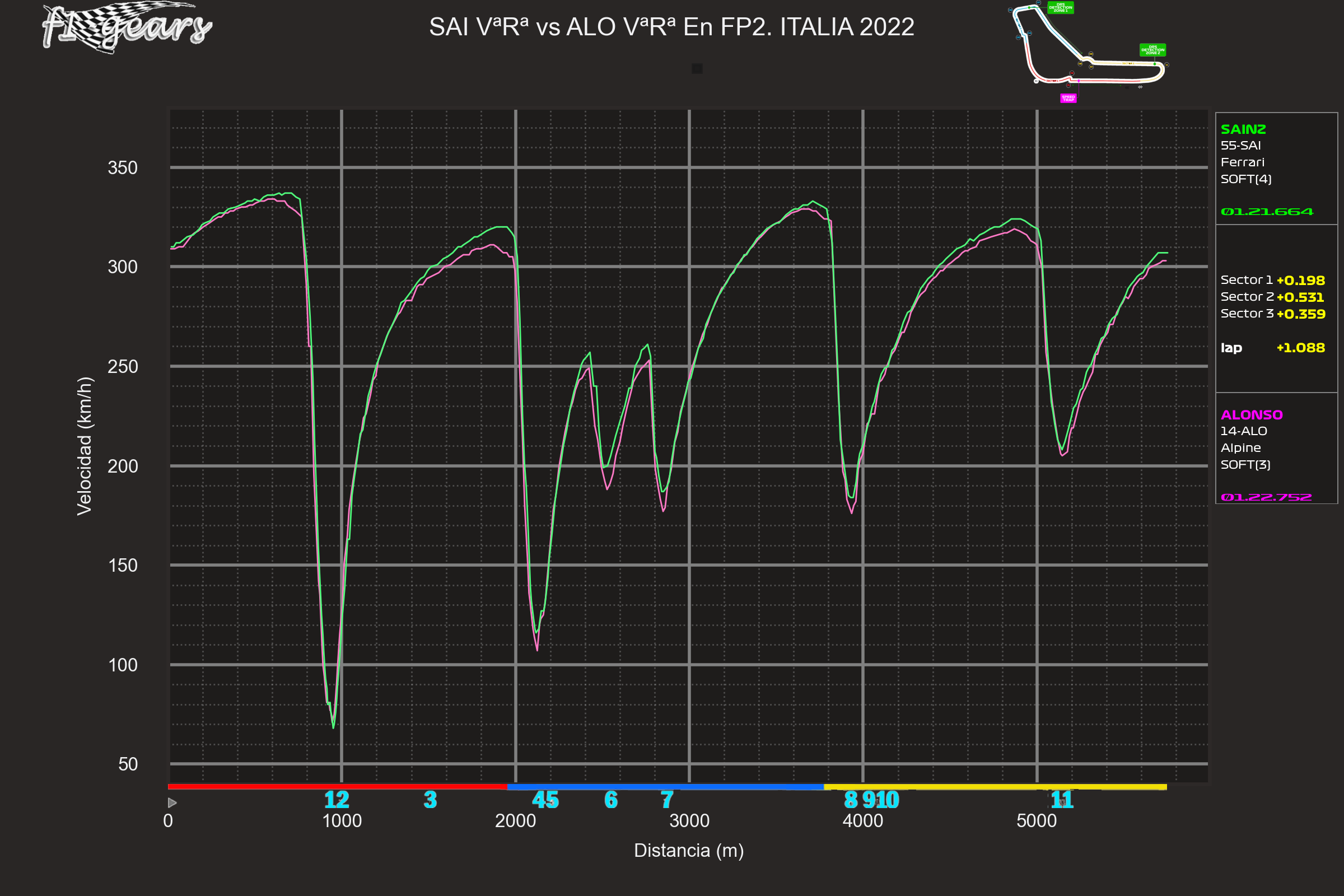The height and width of the screenshot is (896, 1344).
Task: Select turn 3 marker on the distance axis
Action: [x=430, y=800]
